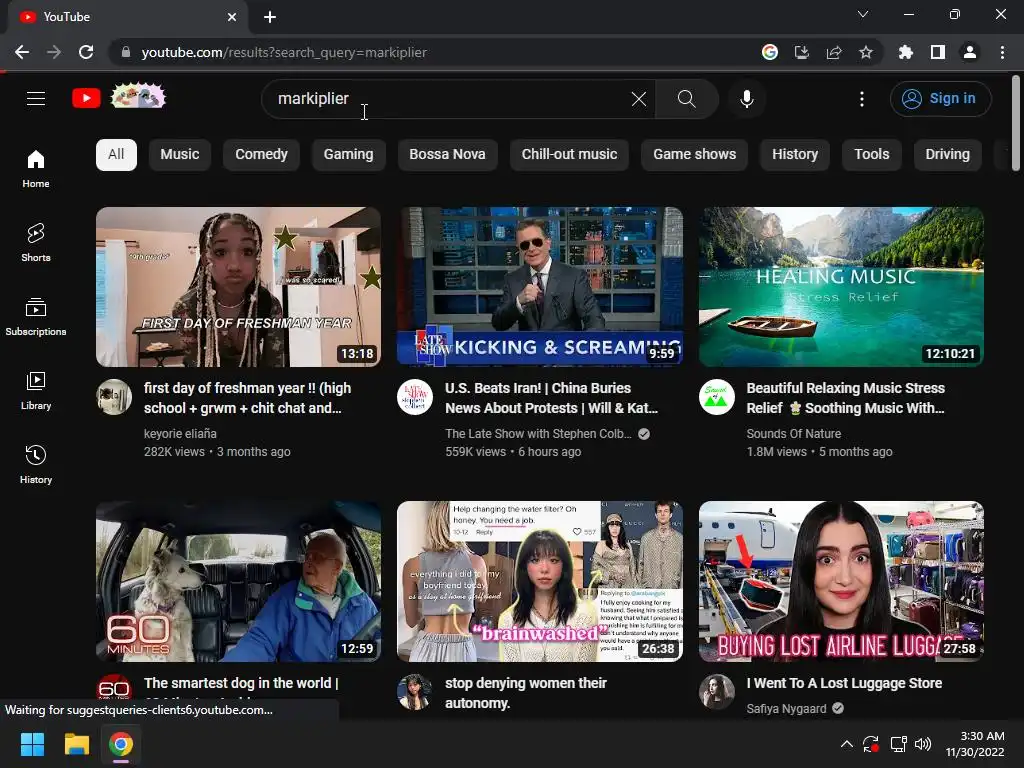Open a new Chrome tab
The image size is (1024, 768).
pyautogui.click(x=270, y=17)
